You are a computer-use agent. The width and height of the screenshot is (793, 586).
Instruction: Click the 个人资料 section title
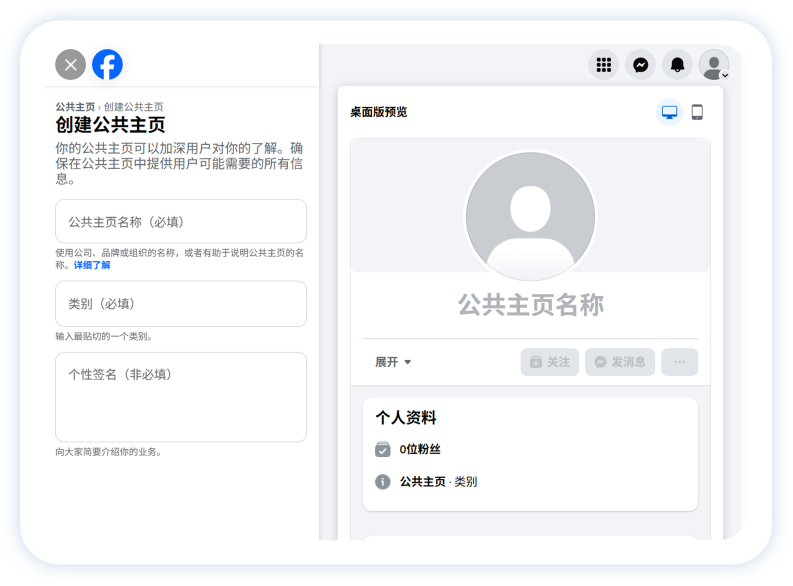406,418
